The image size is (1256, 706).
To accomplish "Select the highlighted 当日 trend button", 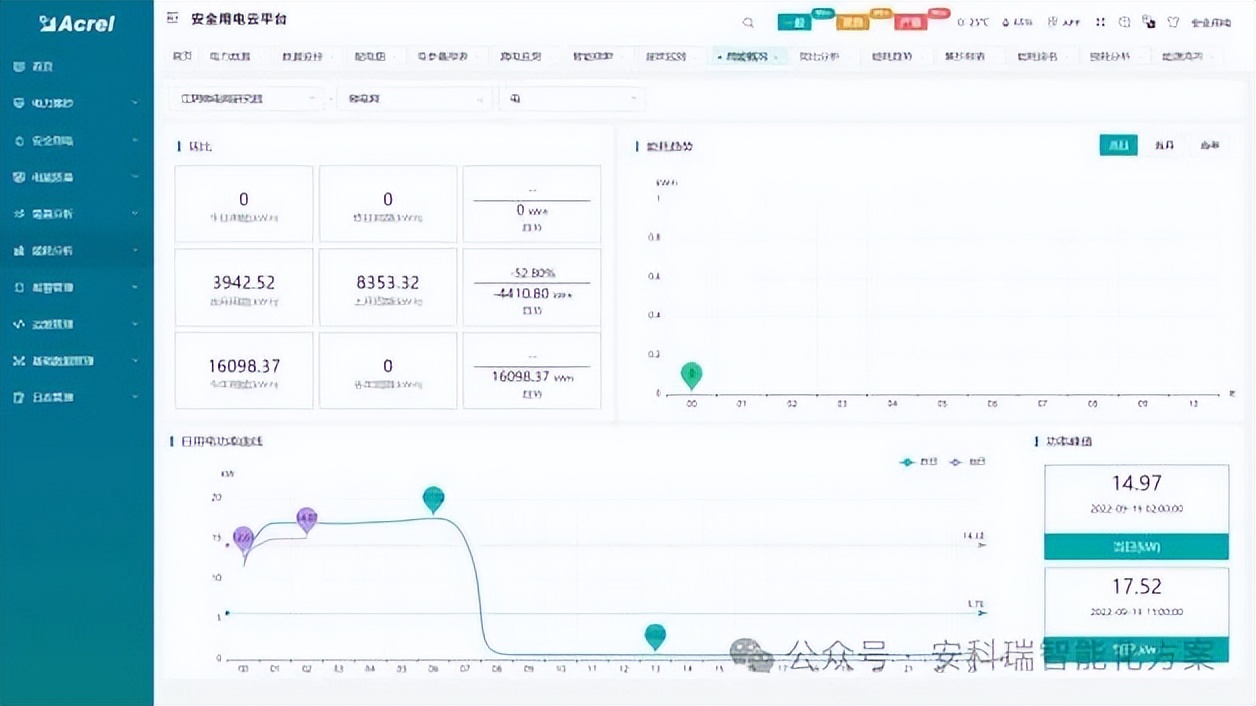I will point(1119,146).
